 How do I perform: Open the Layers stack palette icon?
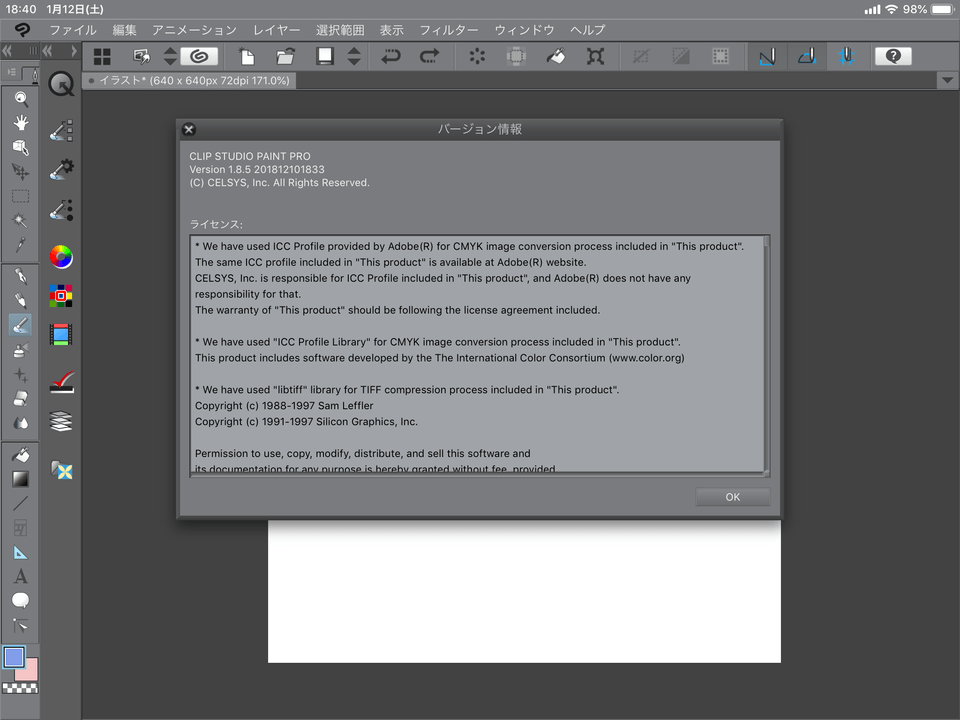click(61, 421)
